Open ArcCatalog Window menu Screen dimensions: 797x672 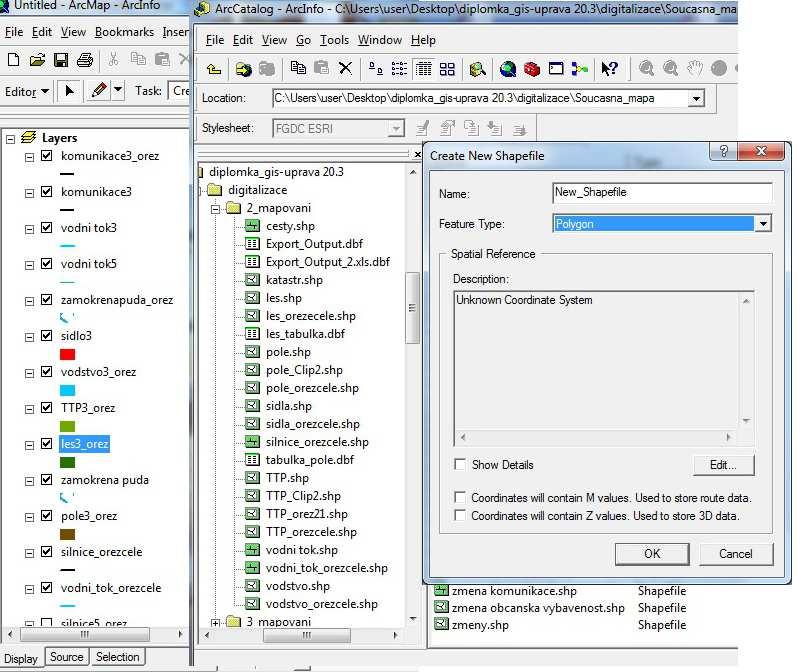point(380,40)
